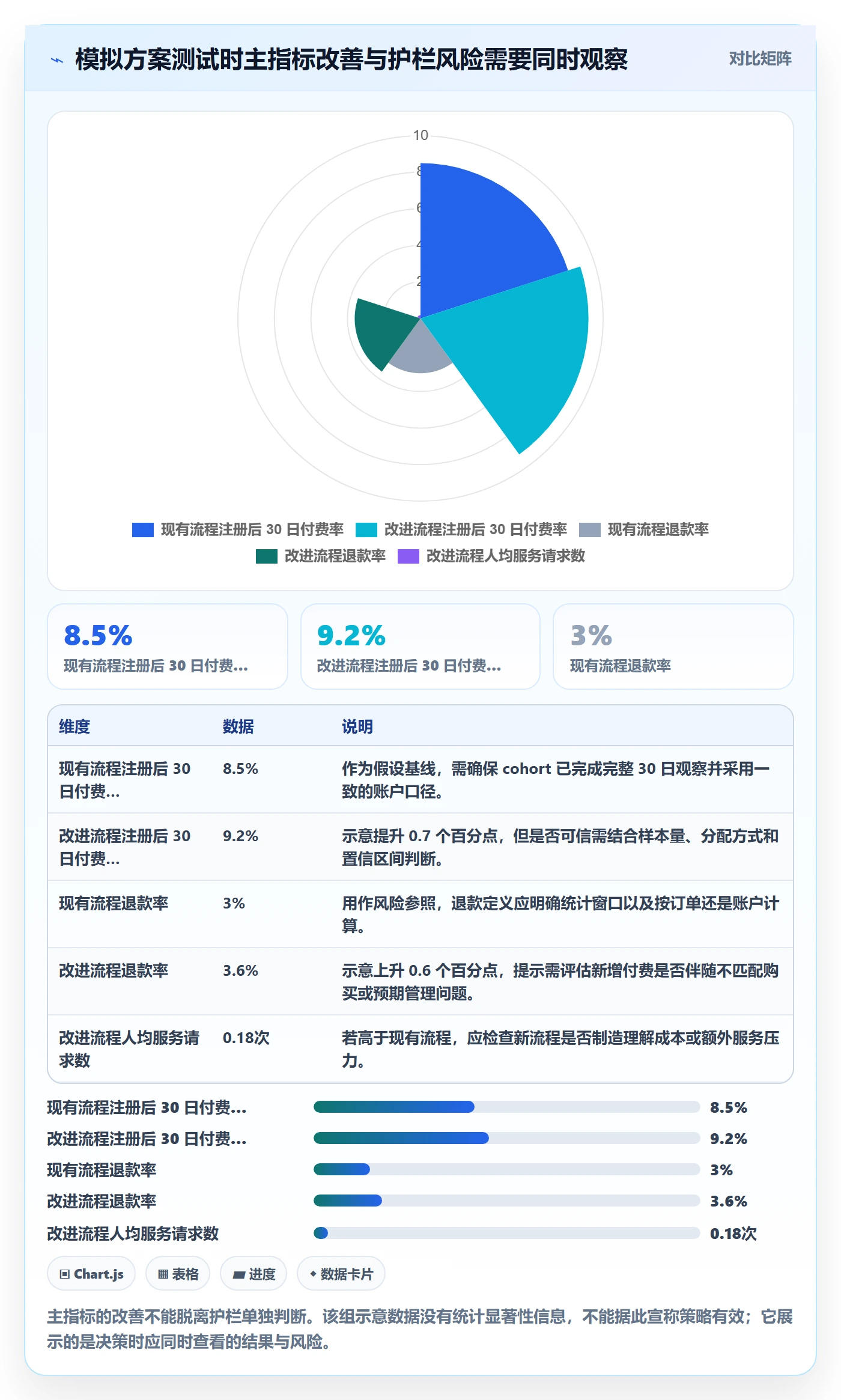Click the description starting 示意上升 0.6 个百分点
This screenshot has width=841, height=1400.
(560, 982)
